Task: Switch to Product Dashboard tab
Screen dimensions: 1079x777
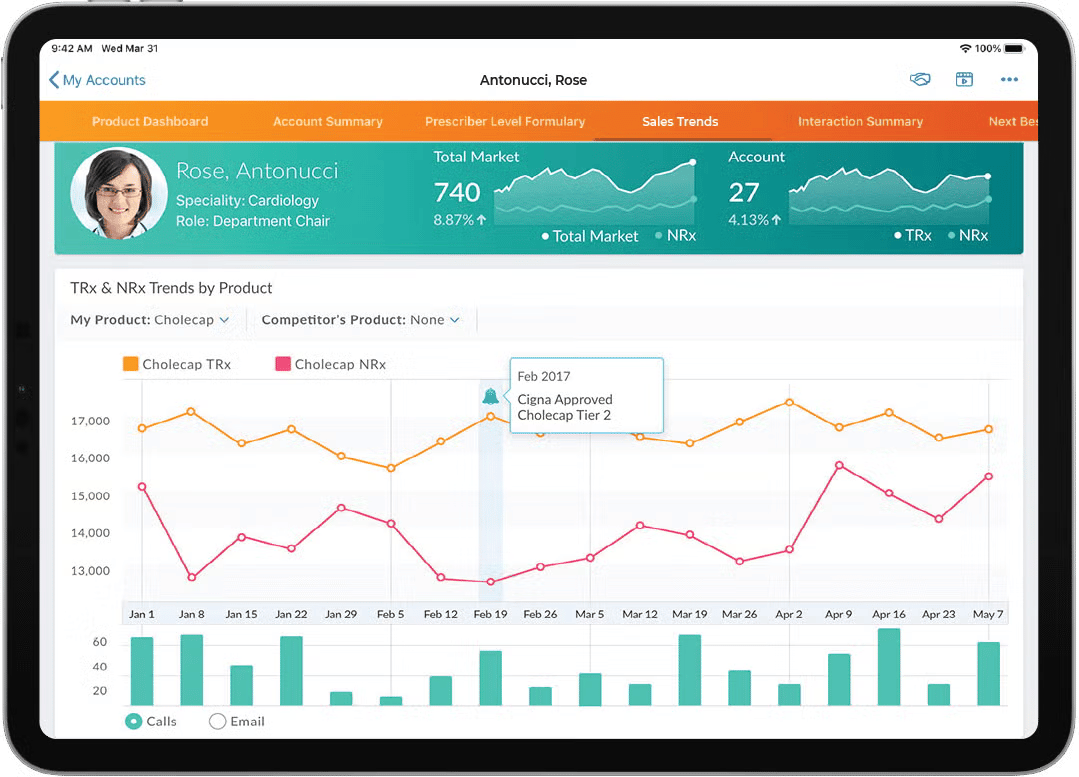Action: pos(150,121)
